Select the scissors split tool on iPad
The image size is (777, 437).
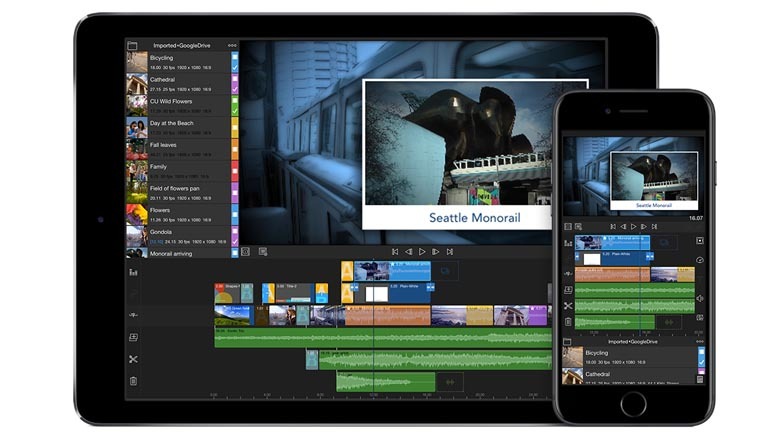click(x=133, y=359)
